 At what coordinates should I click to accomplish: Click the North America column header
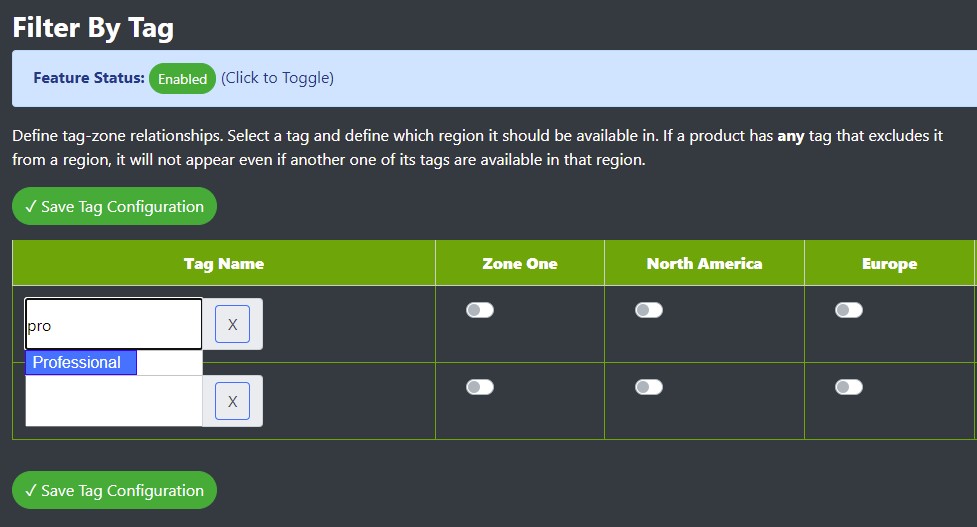coord(704,264)
